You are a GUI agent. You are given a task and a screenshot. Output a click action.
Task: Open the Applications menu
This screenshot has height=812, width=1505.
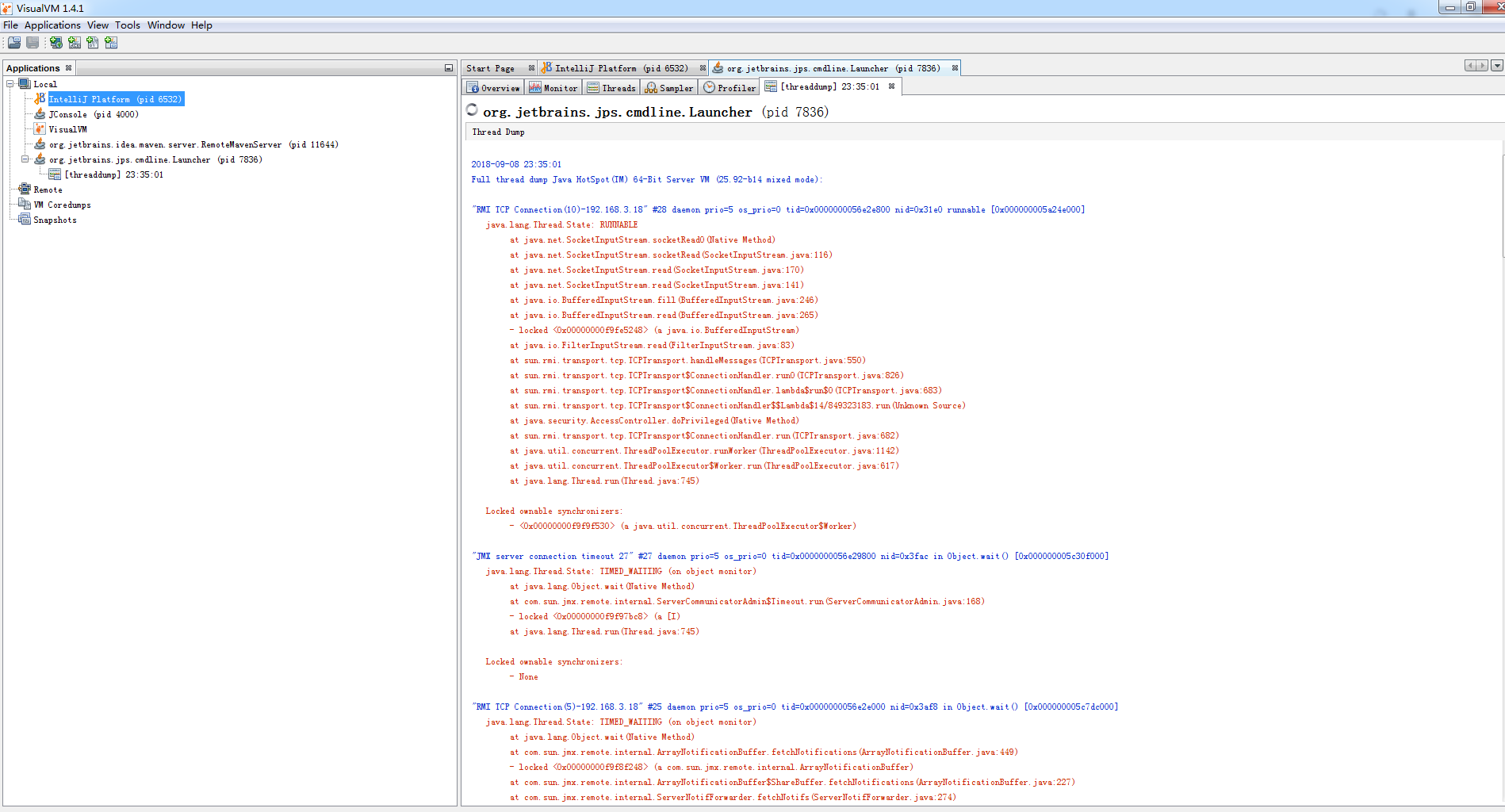[52, 25]
